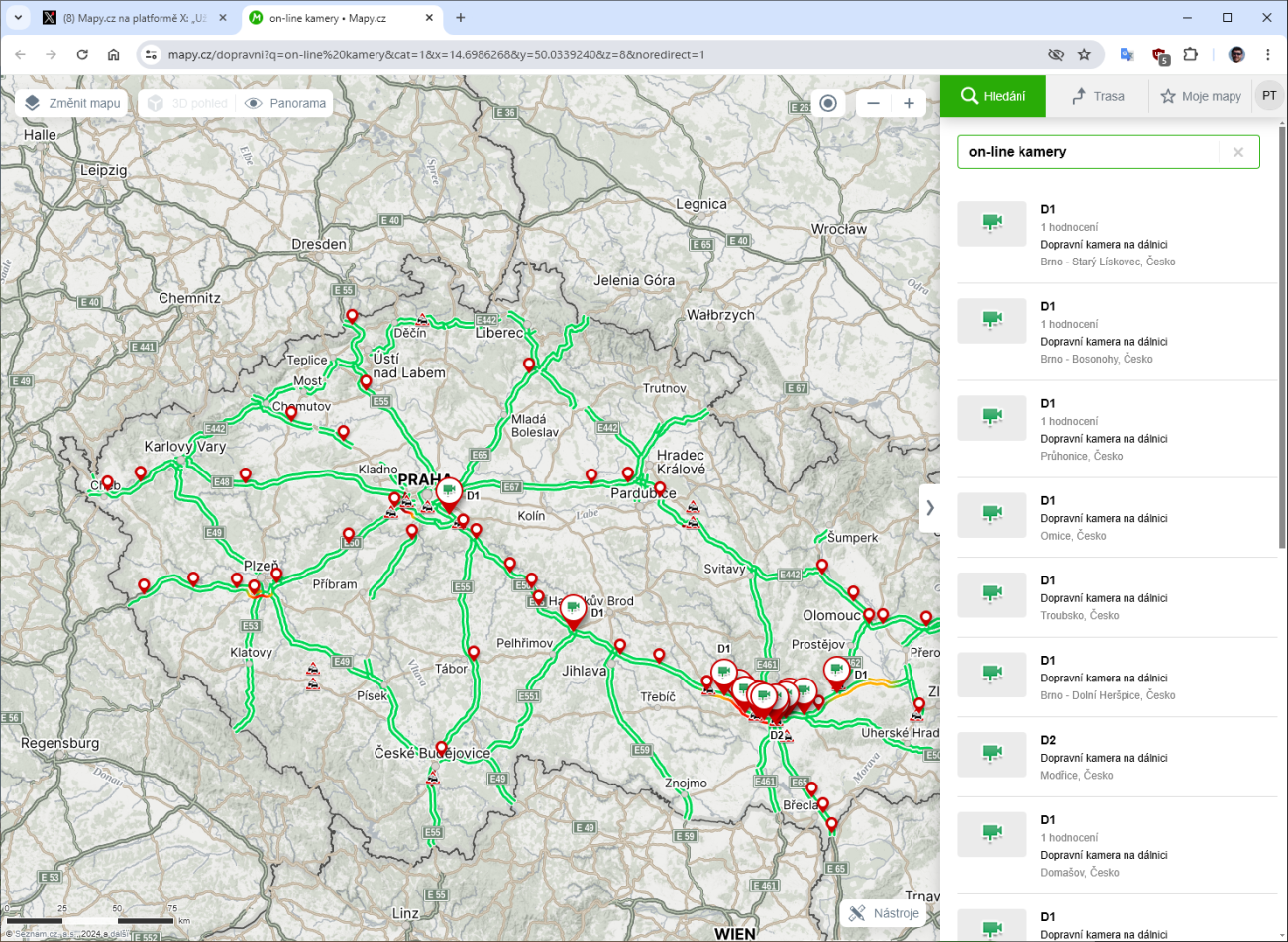Click the 'Průhonice, Česko' result text
The image size is (1288, 942).
pos(1082,457)
